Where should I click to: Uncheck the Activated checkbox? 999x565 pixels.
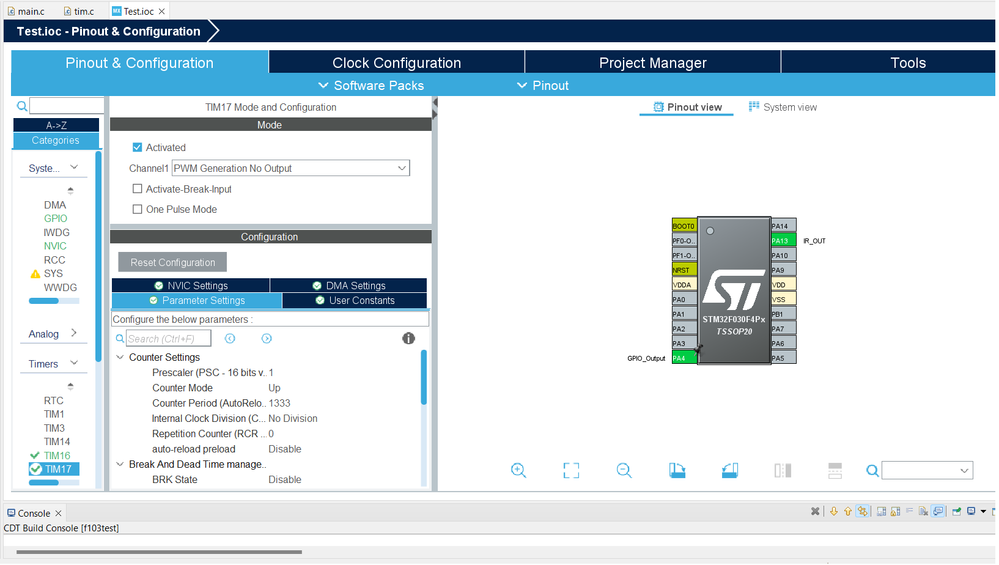(137, 147)
